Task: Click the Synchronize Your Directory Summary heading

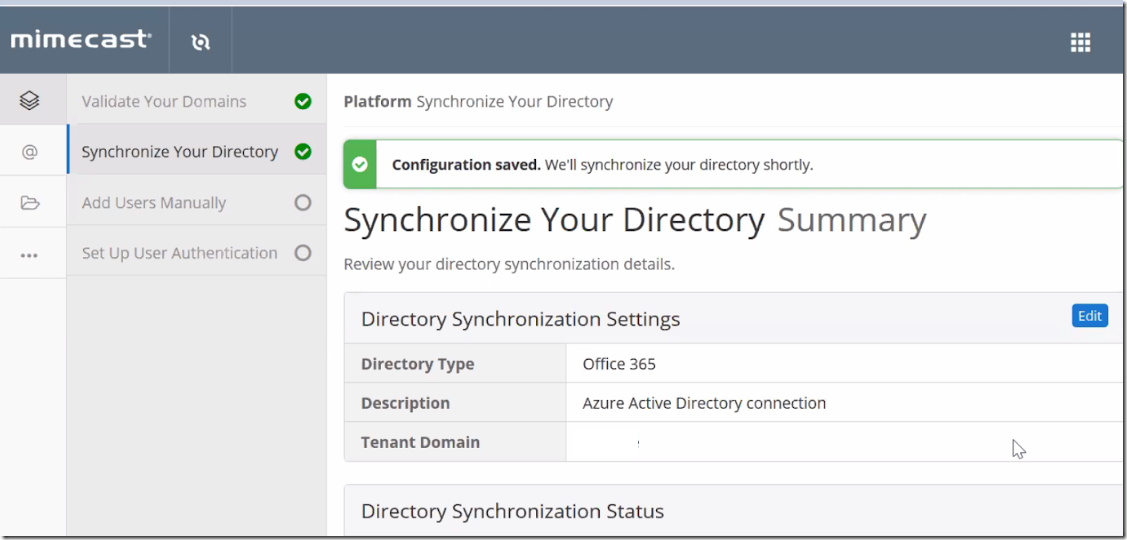Action: click(x=635, y=221)
